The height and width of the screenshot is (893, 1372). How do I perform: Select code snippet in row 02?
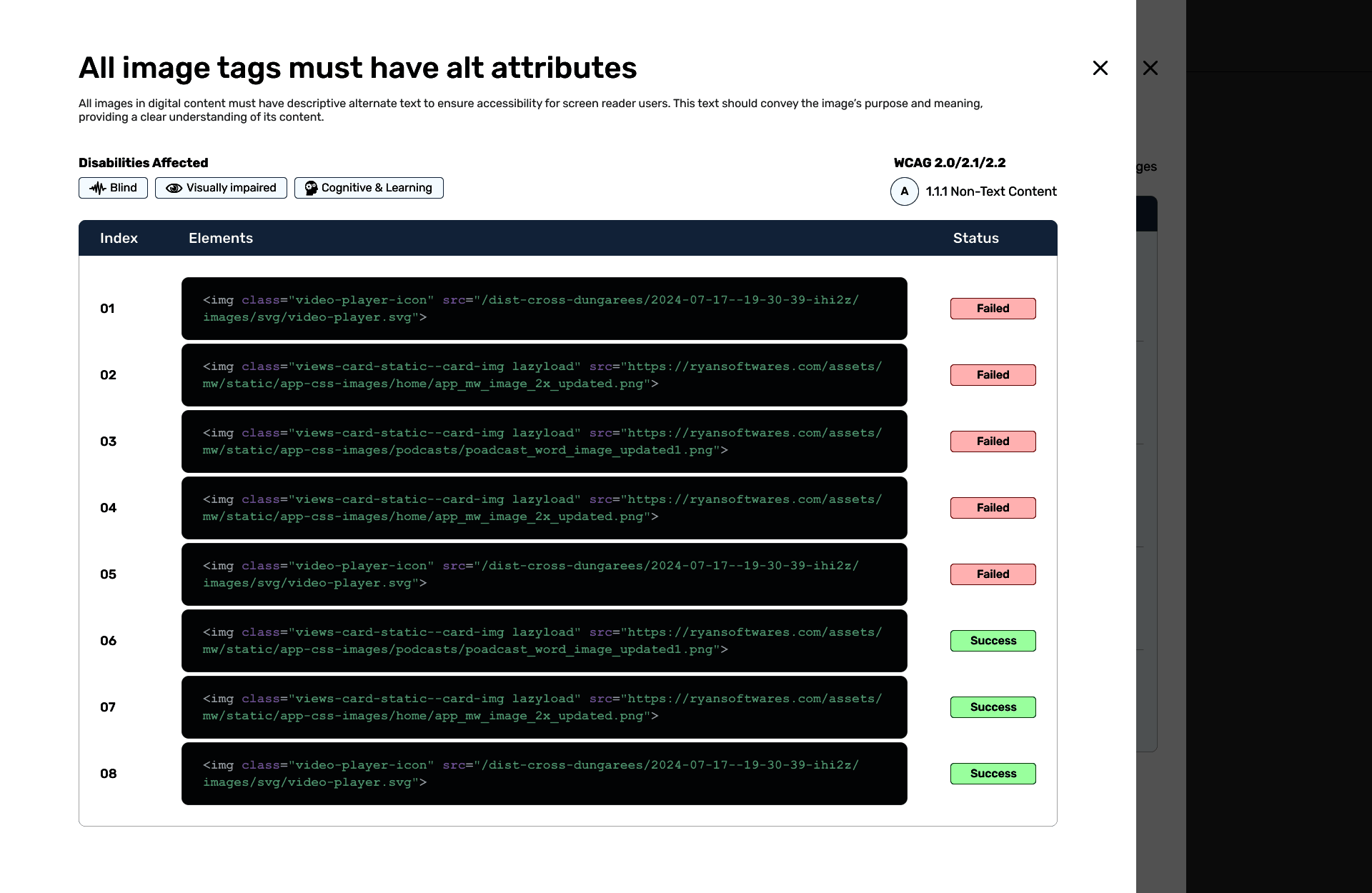click(543, 375)
